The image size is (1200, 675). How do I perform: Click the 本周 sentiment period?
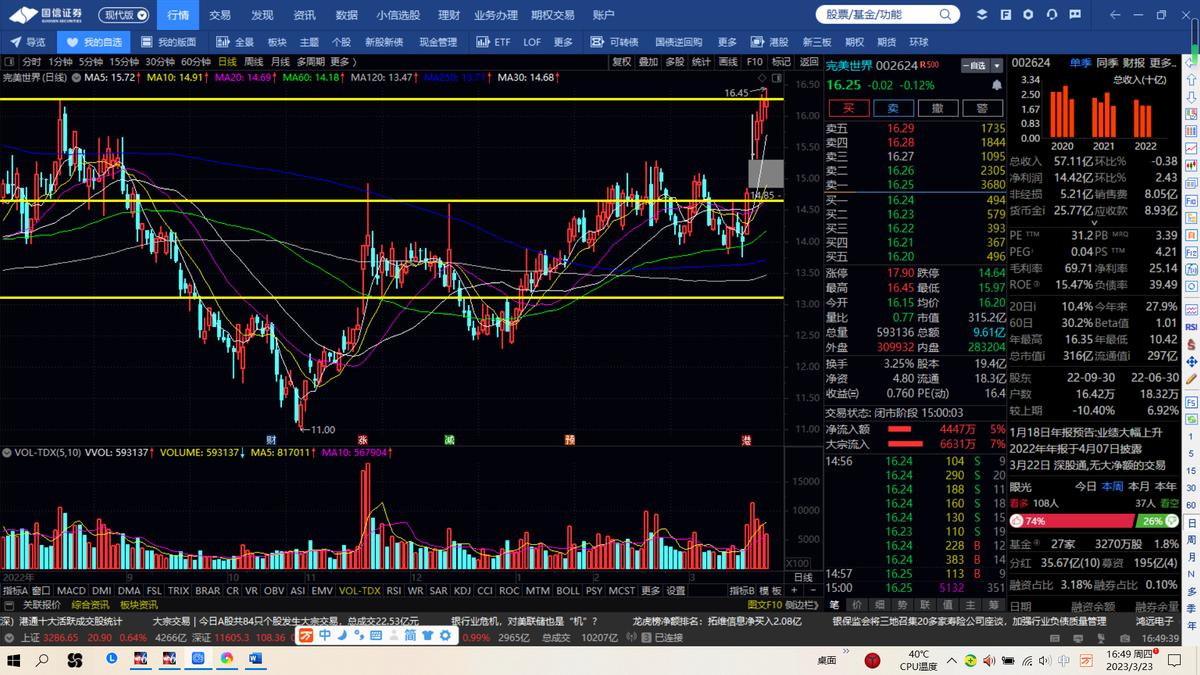[x=1113, y=486]
